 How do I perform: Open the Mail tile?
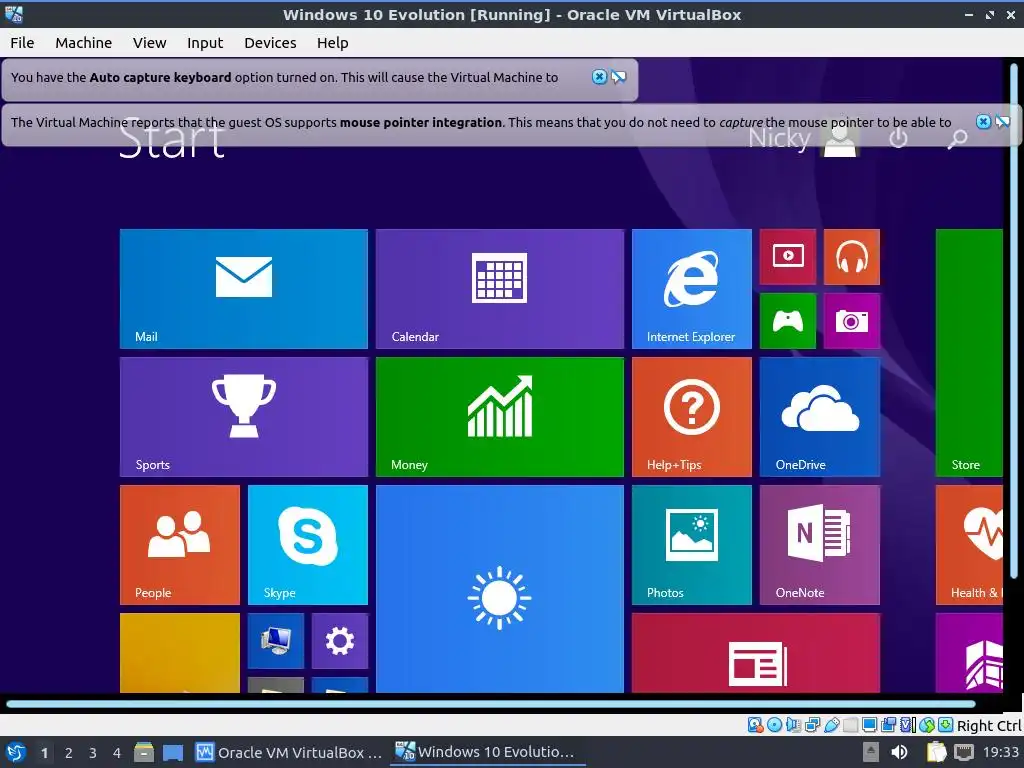pyautogui.click(x=244, y=289)
